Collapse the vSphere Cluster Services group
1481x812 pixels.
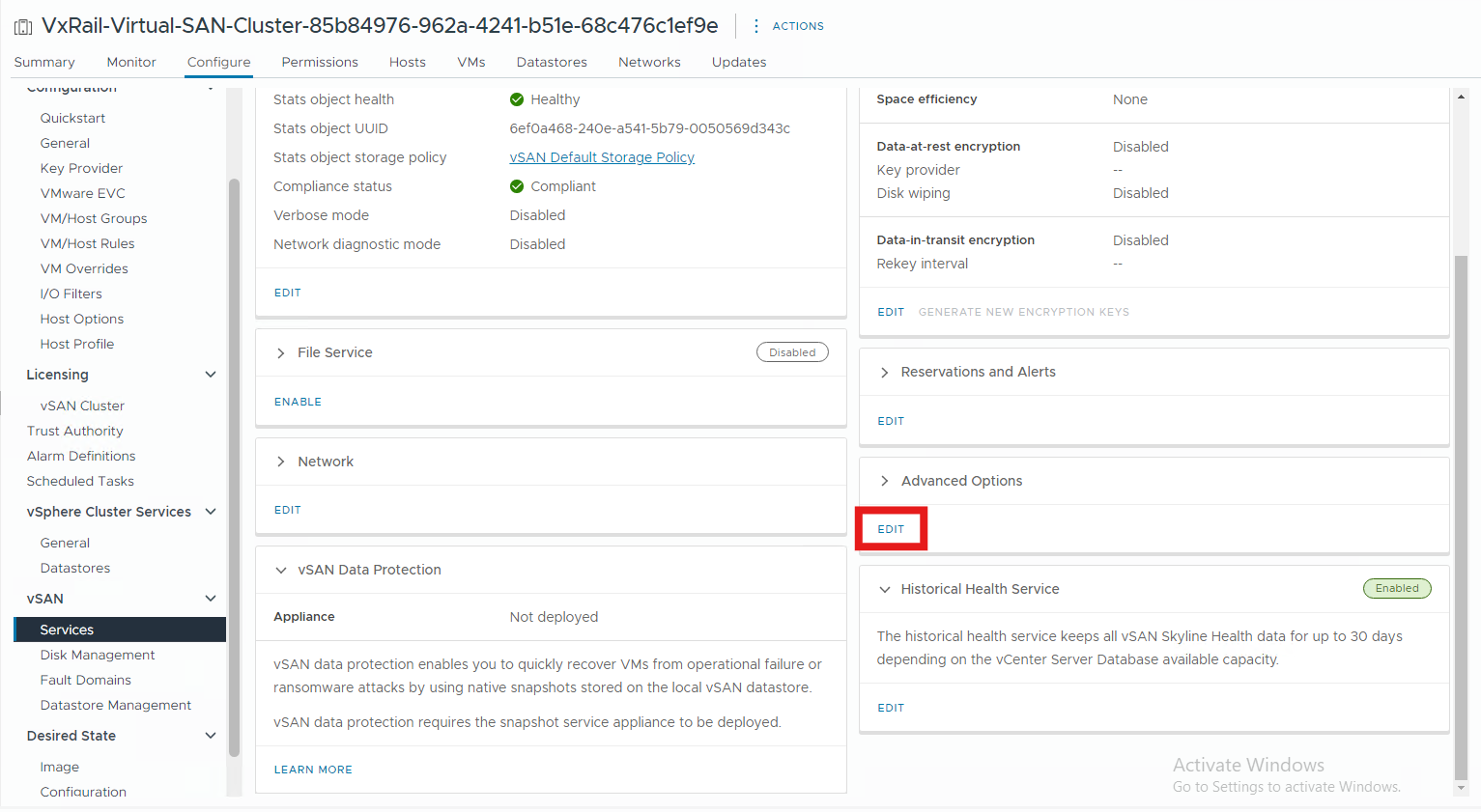click(211, 512)
